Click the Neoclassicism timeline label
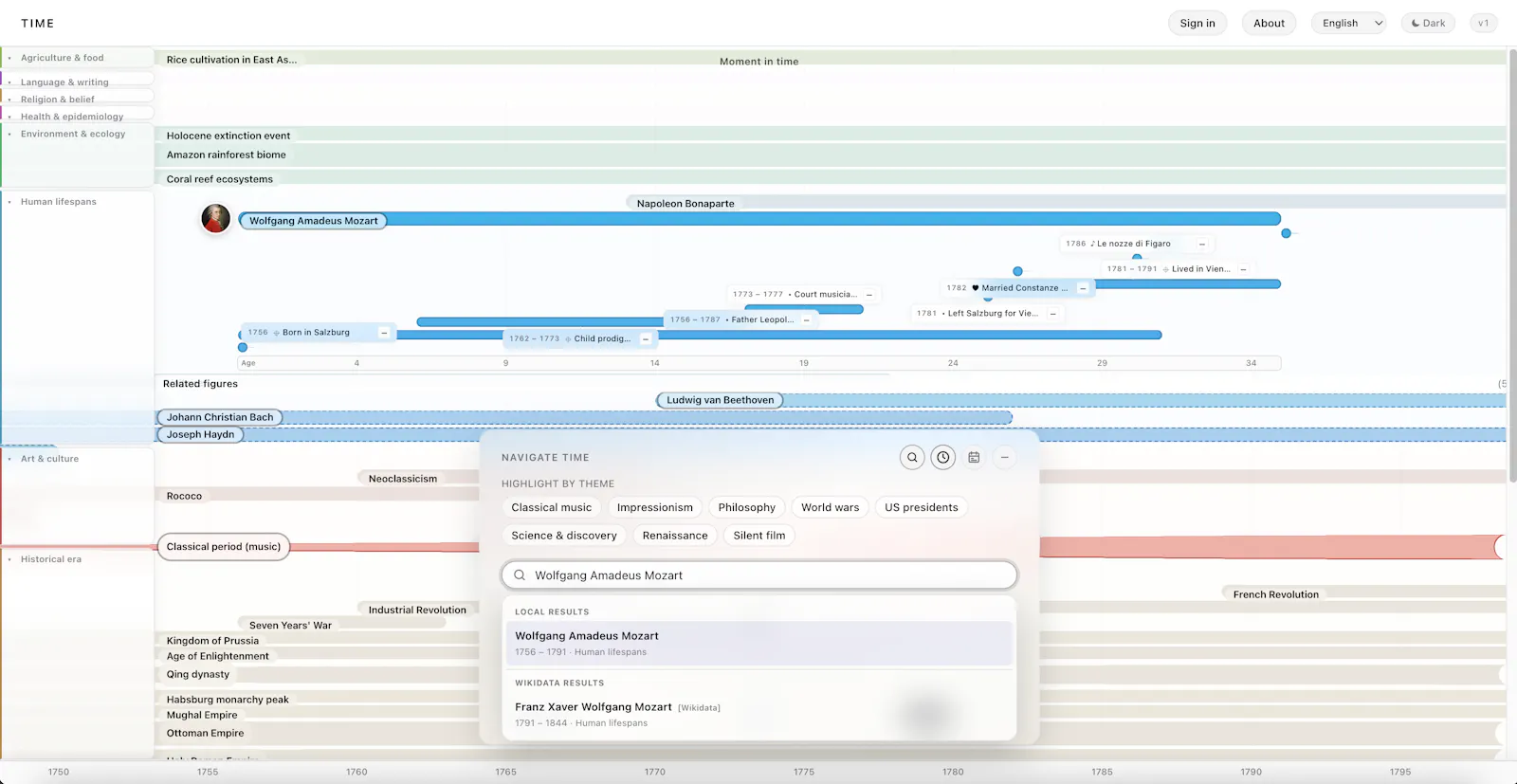This screenshot has width=1517, height=784. tap(403, 479)
